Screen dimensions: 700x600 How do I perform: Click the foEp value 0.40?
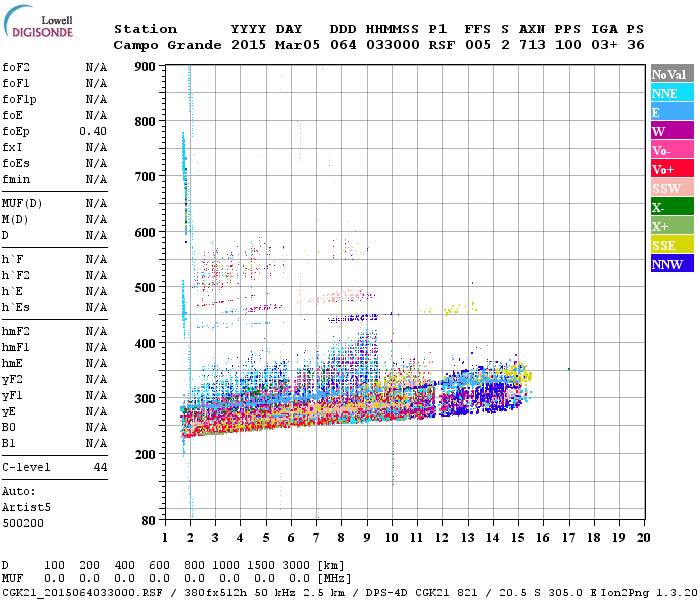(93, 131)
